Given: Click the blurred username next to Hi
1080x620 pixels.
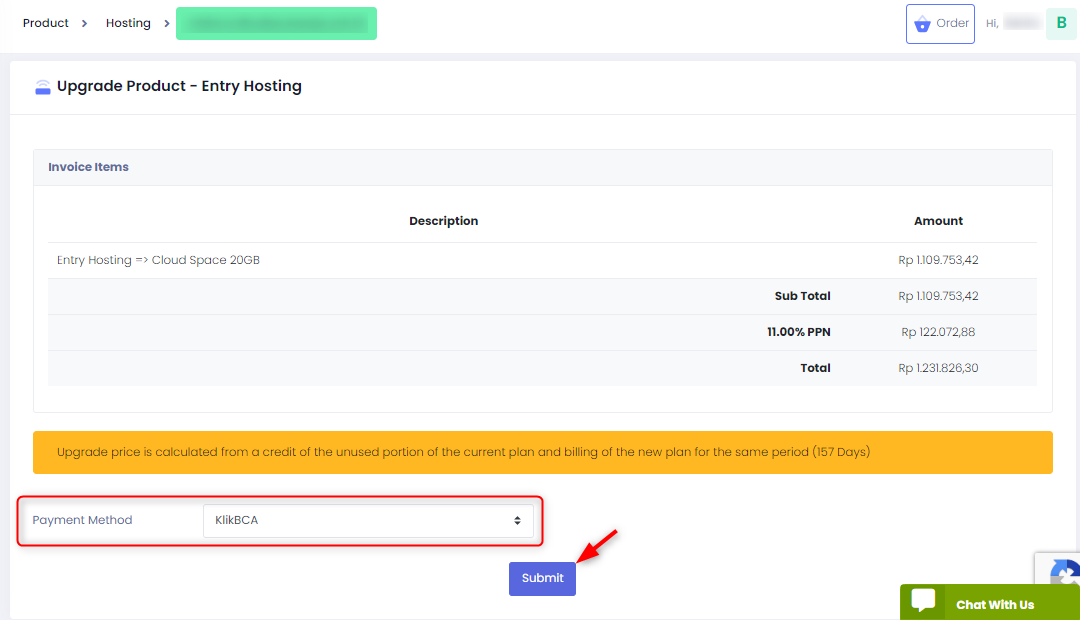Looking at the screenshot, I should click(x=1021, y=23).
